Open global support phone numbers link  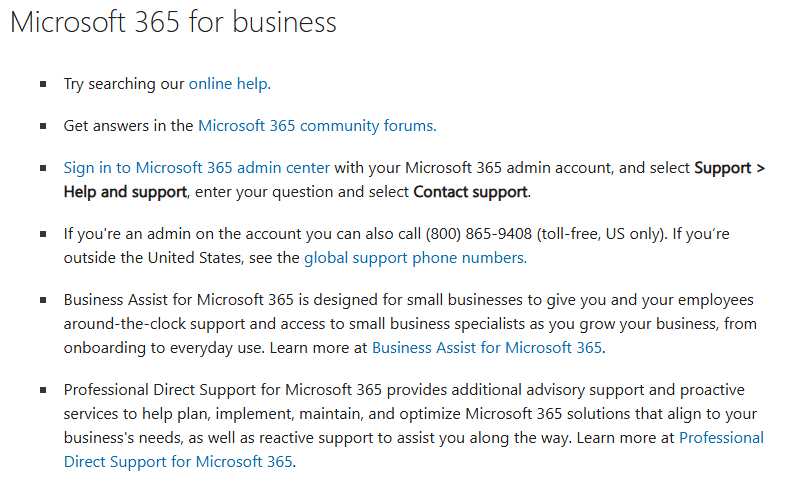coord(416,258)
